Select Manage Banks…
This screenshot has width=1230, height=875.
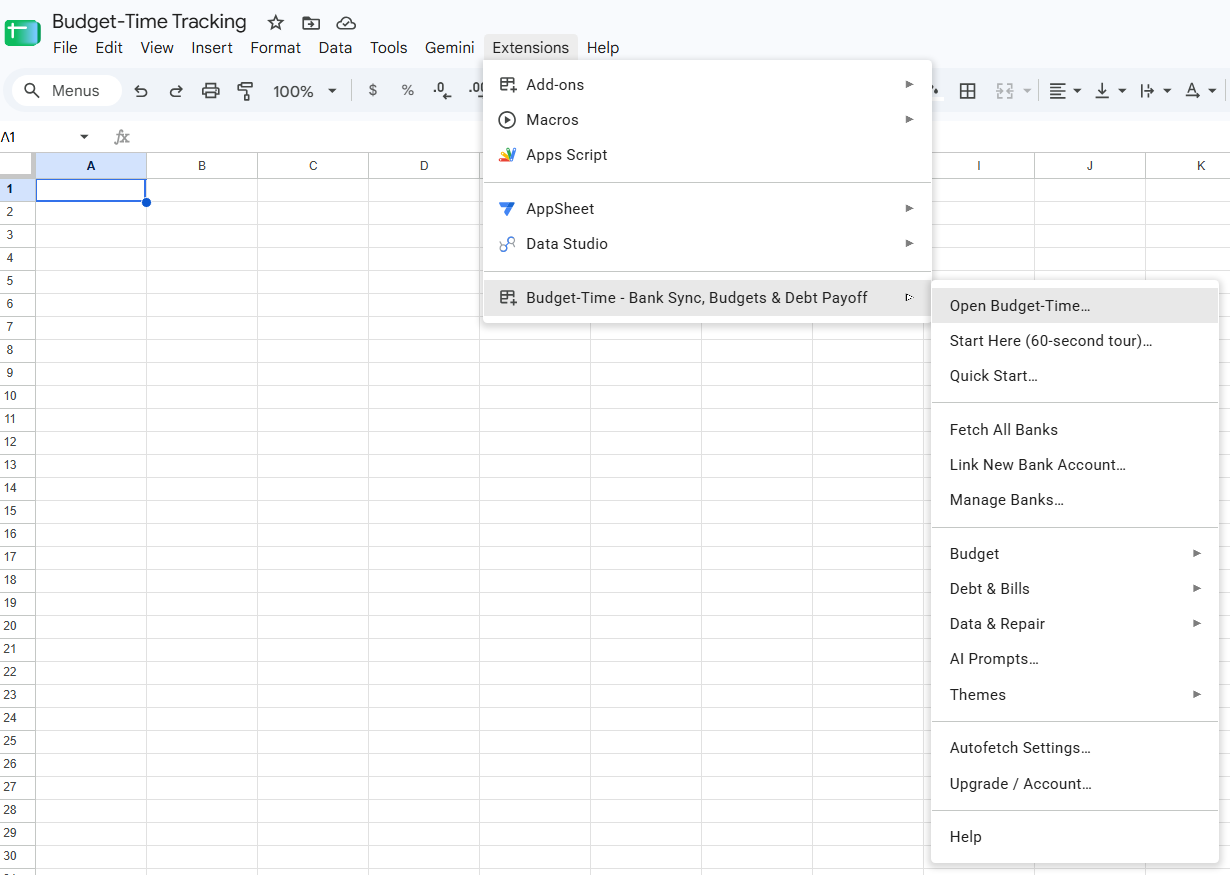pos(1075,500)
